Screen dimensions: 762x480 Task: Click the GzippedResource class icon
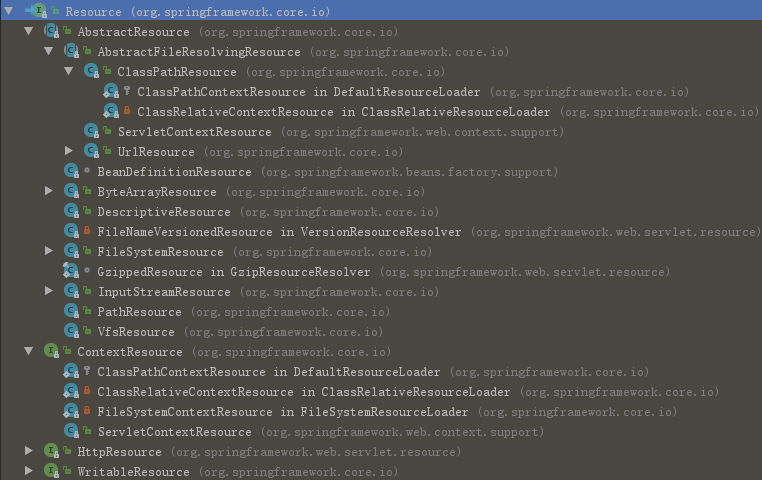(x=71, y=272)
